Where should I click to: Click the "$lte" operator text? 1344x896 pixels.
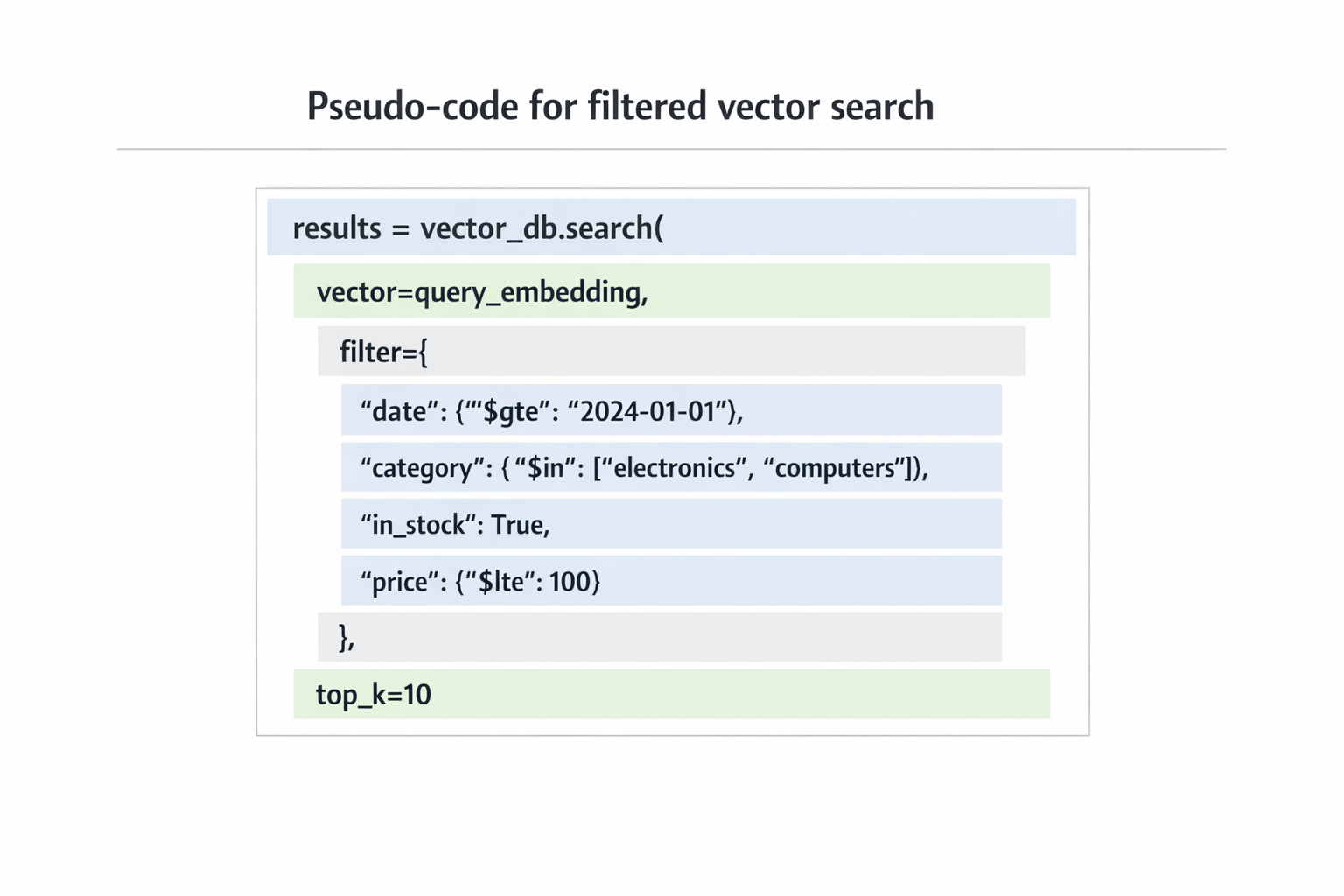click(x=507, y=582)
